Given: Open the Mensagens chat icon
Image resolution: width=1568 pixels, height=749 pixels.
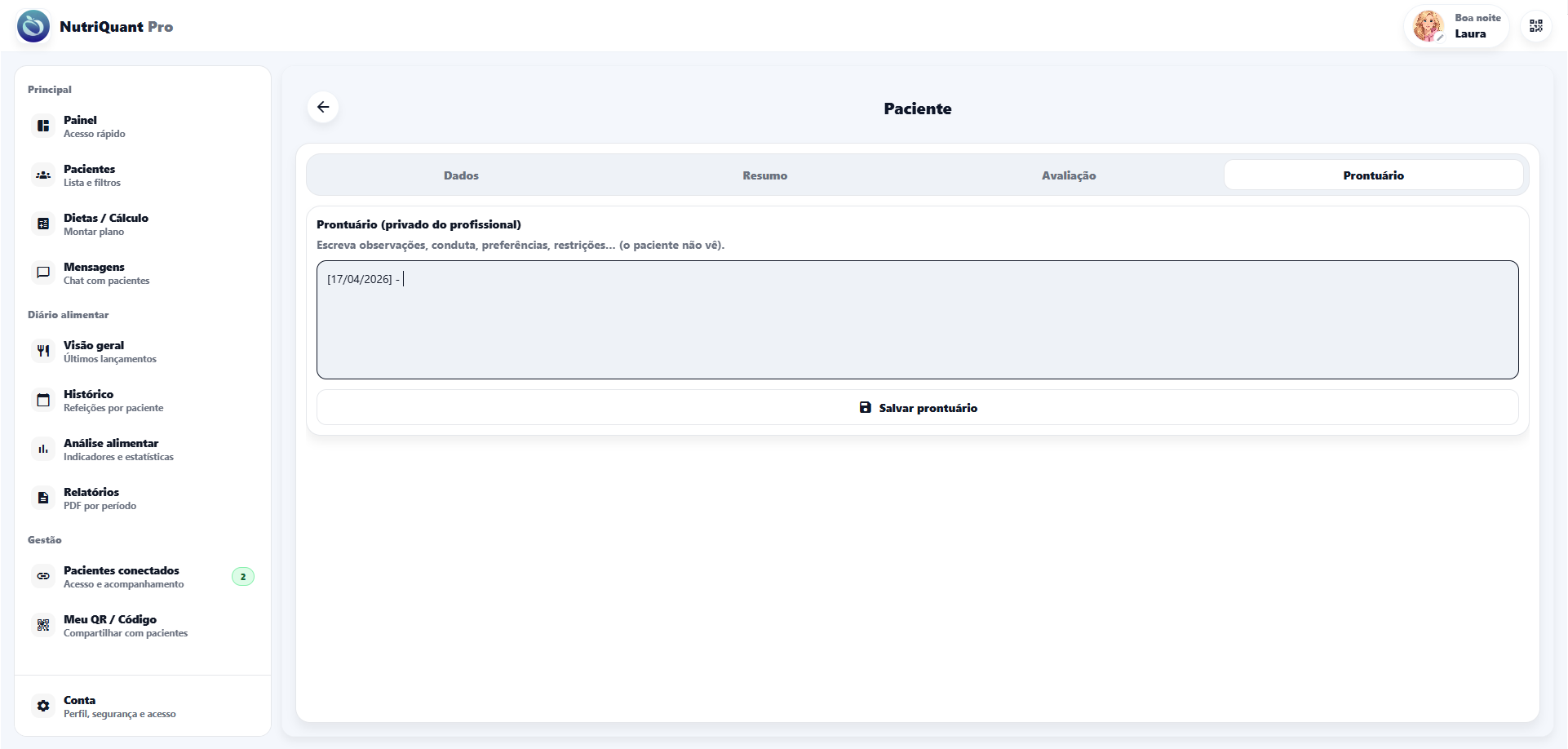Looking at the screenshot, I should tap(43, 273).
